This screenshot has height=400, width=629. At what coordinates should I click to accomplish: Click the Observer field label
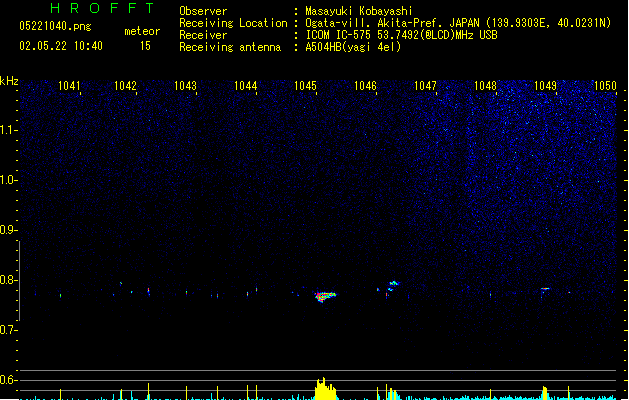pyautogui.click(x=203, y=11)
